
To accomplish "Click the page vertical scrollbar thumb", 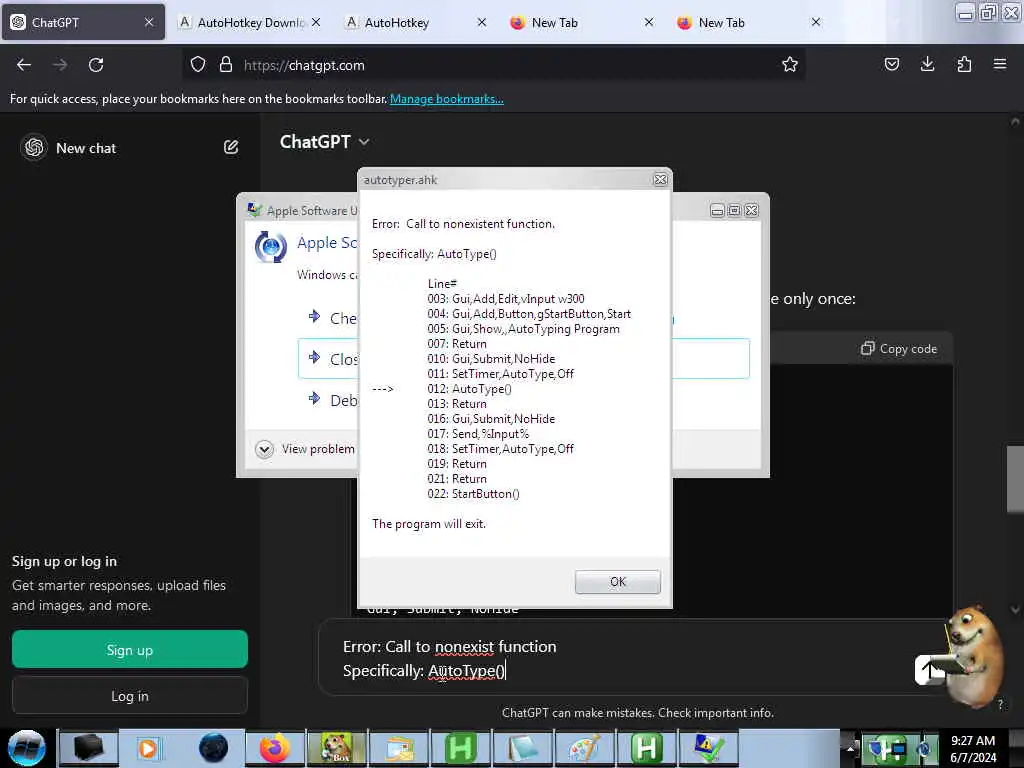I will click(1014, 479).
